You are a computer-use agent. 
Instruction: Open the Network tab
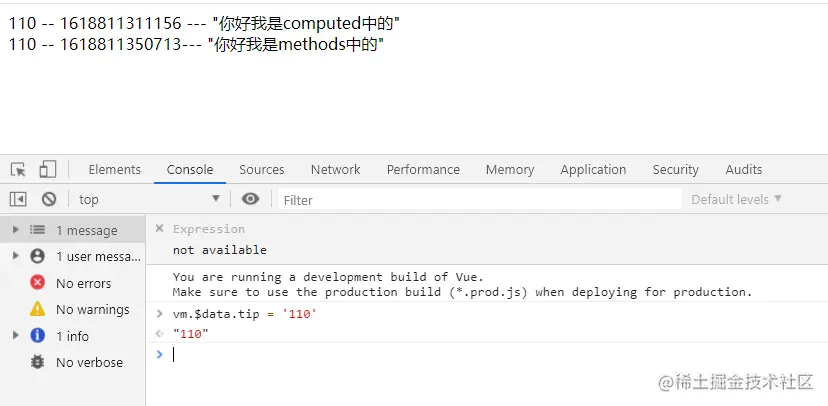pos(335,170)
